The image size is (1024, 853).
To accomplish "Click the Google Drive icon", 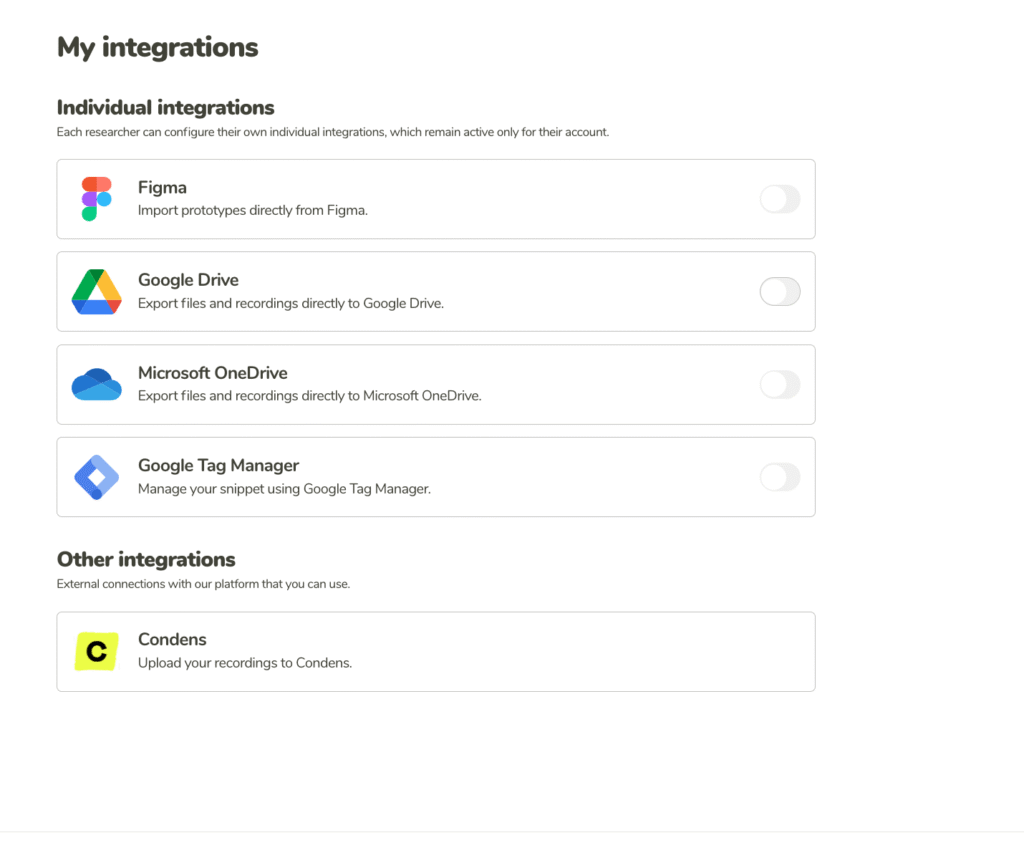I will pyautogui.click(x=96, y=291).
